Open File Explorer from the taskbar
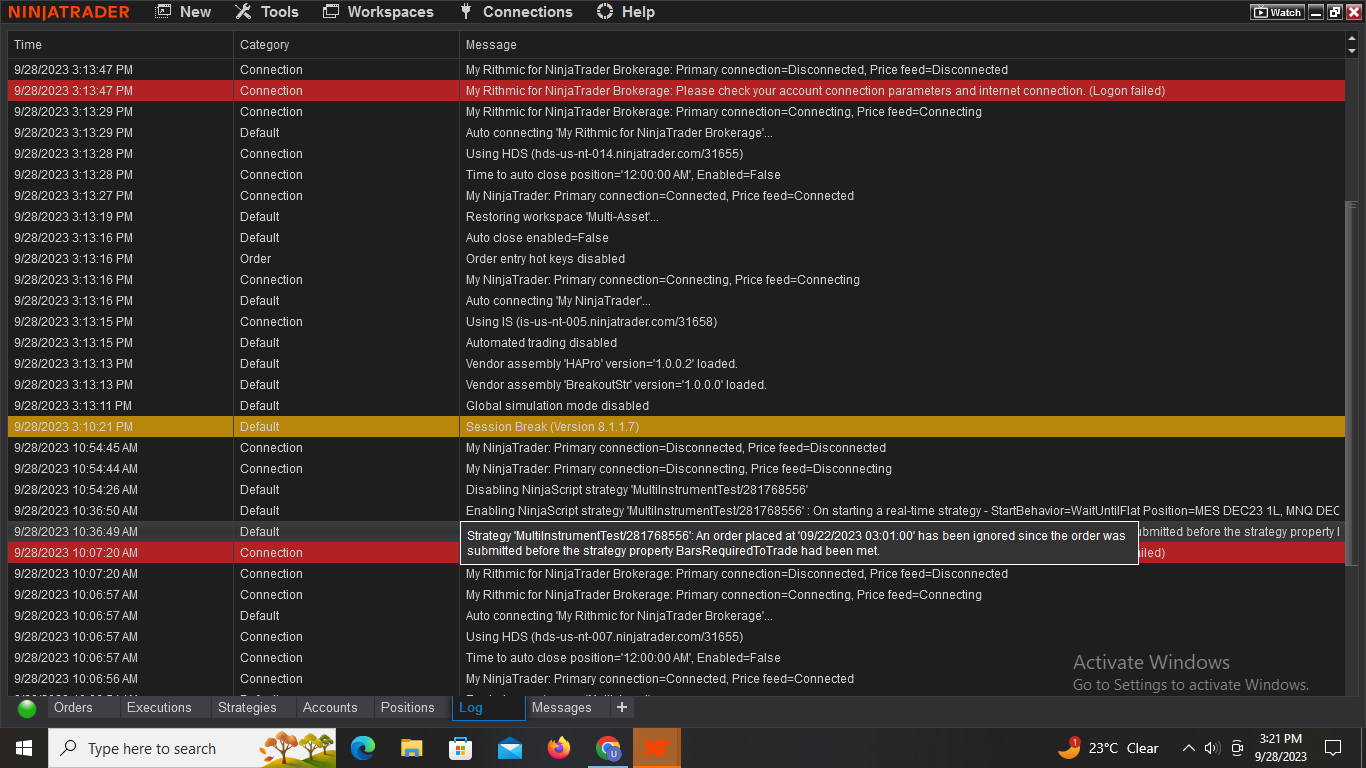The width and height of the screenshot is (1366, 768). click(411, 748)
